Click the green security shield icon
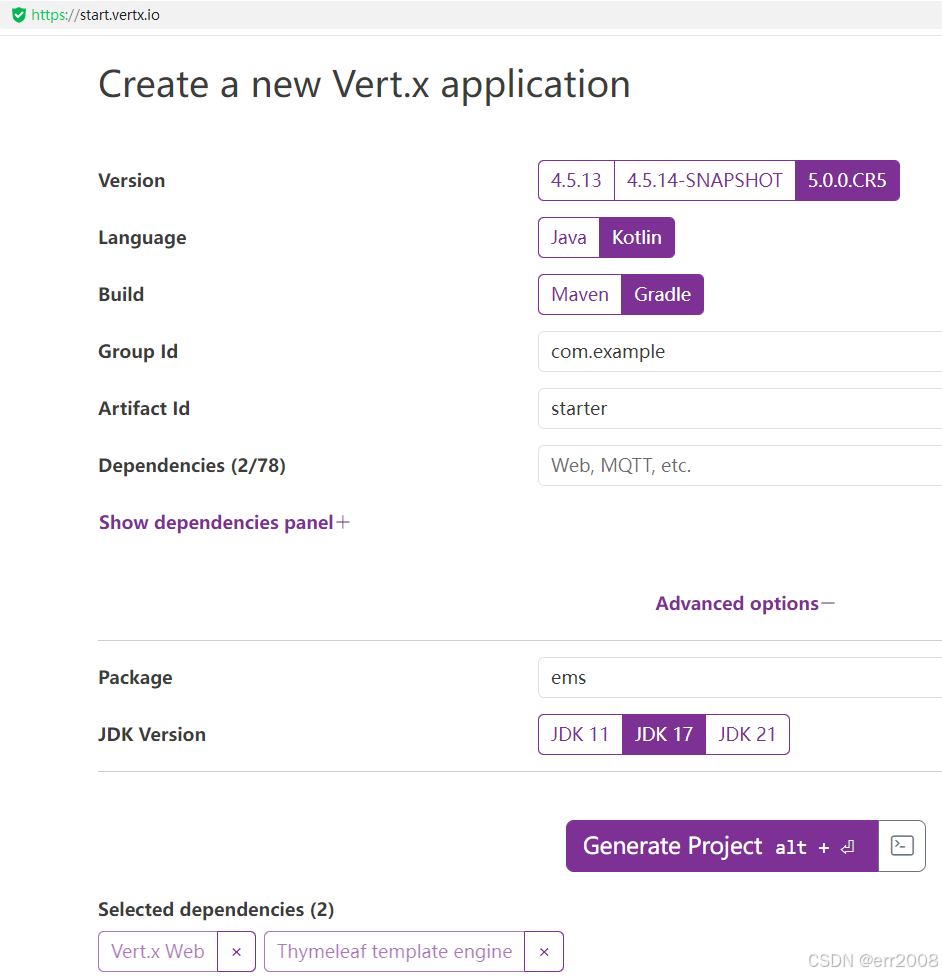The image size is (942, 976). pos(19,15)
